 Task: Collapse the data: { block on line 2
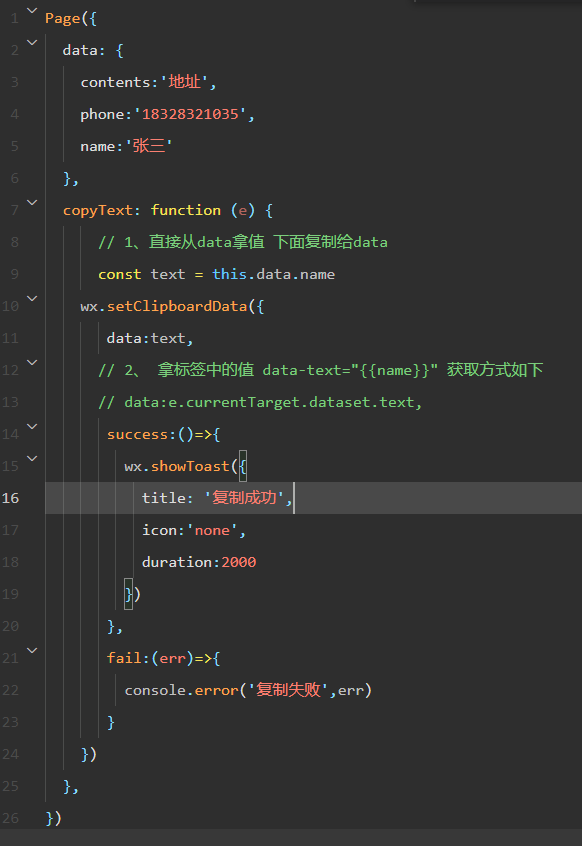[32, 42]
